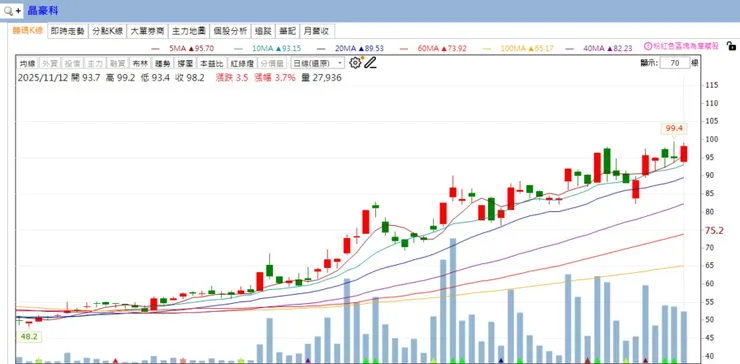The width and height of the screenshot is (740, 364).
Task: Click the 10MA legend color line
Action: coord(238,48)
